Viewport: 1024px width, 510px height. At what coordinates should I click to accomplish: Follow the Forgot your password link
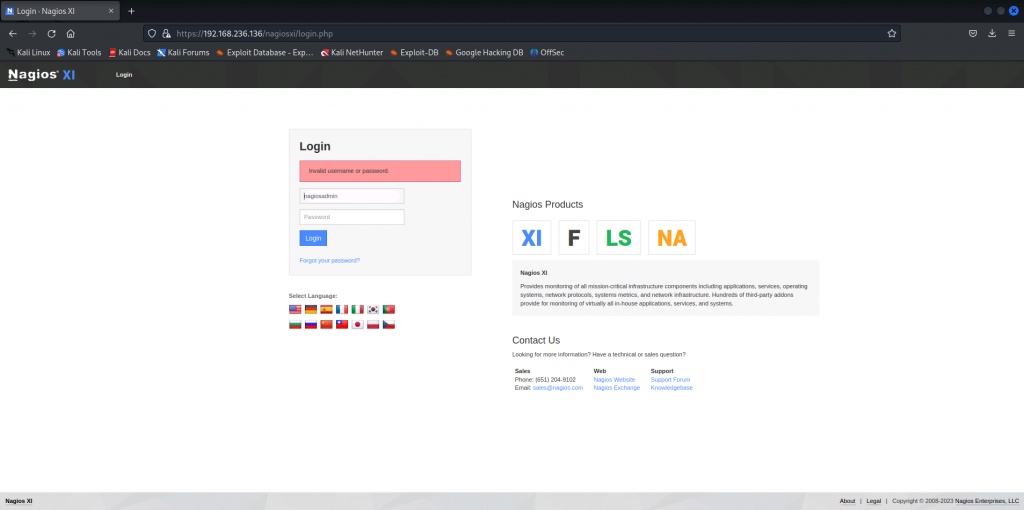point(330,261)
